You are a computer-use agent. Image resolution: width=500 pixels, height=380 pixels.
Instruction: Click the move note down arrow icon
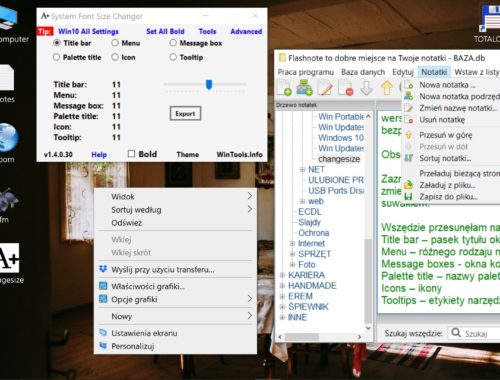pyautogui.click(x=366, y=88)
